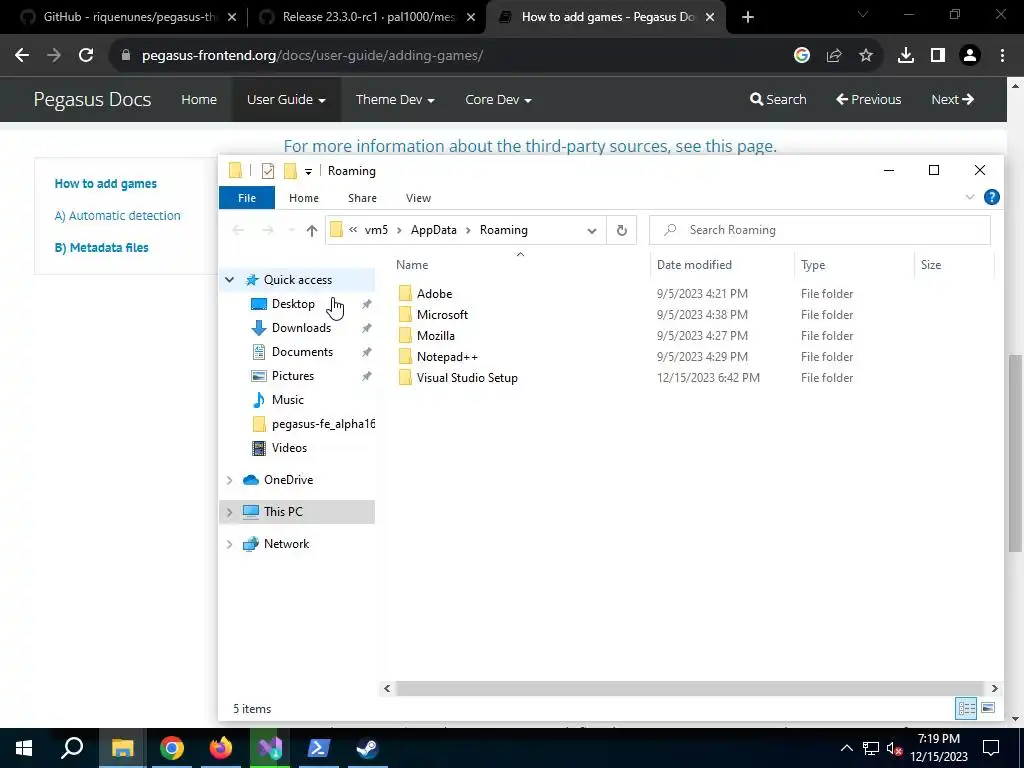Expand the Explorer ribbon chevron
Screen dimensions: 1024x768
click(x=970, y=197)
